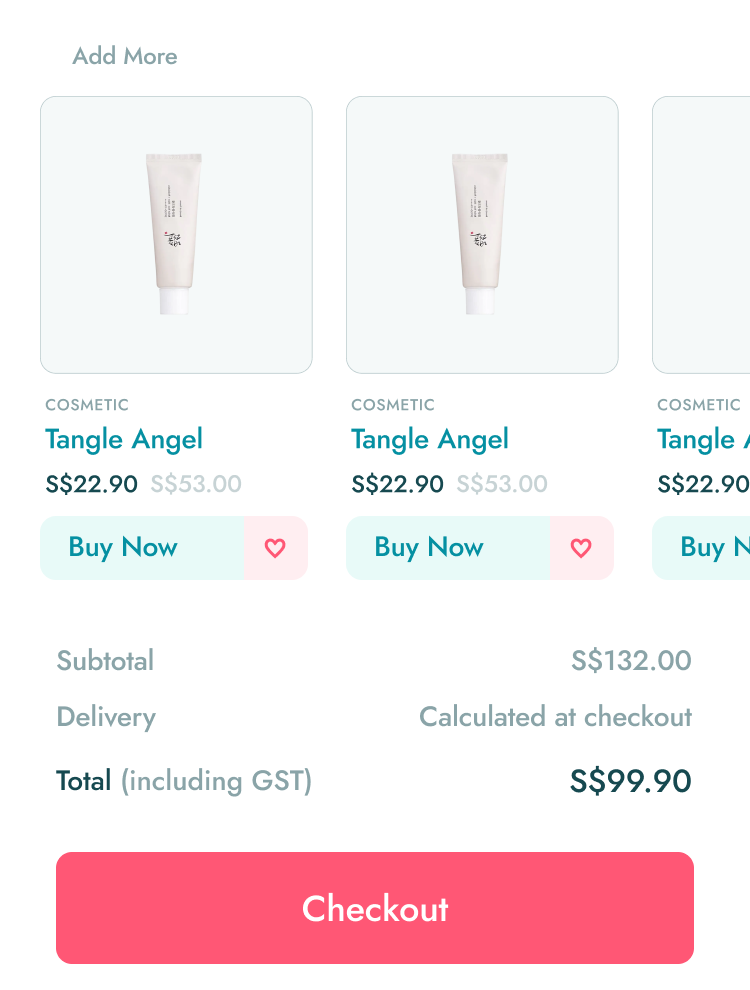Click the S$99.90 total amount

point(630,781)
